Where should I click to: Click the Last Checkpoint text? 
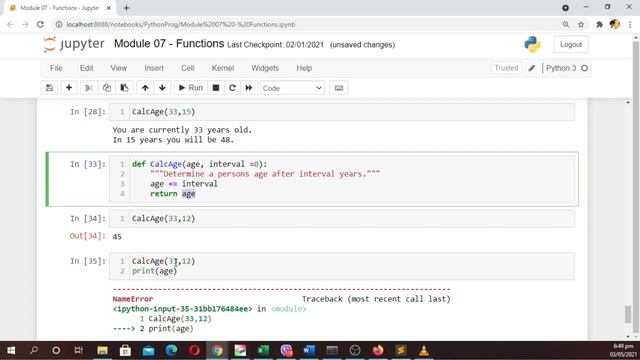coord(276,45)
